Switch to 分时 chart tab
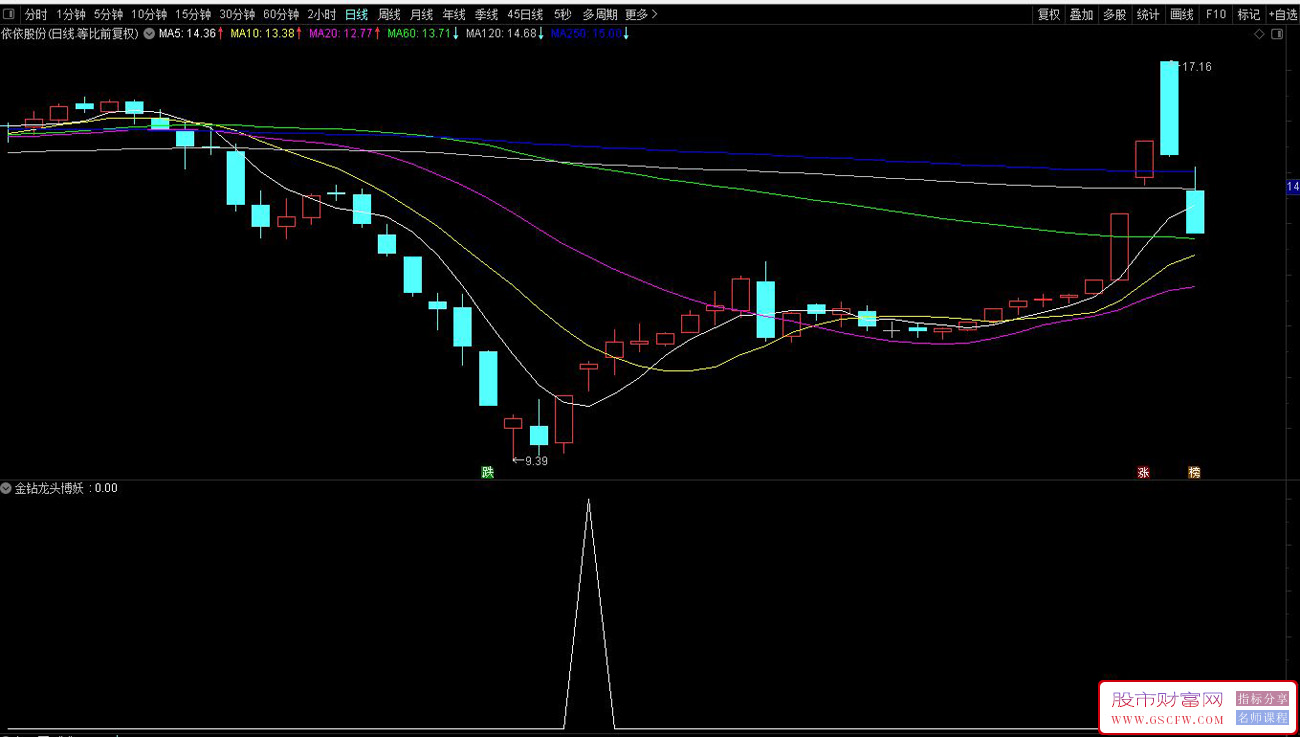Image resolution: width=1300 pixels, height=737 pixels. (x=36, y=14)
